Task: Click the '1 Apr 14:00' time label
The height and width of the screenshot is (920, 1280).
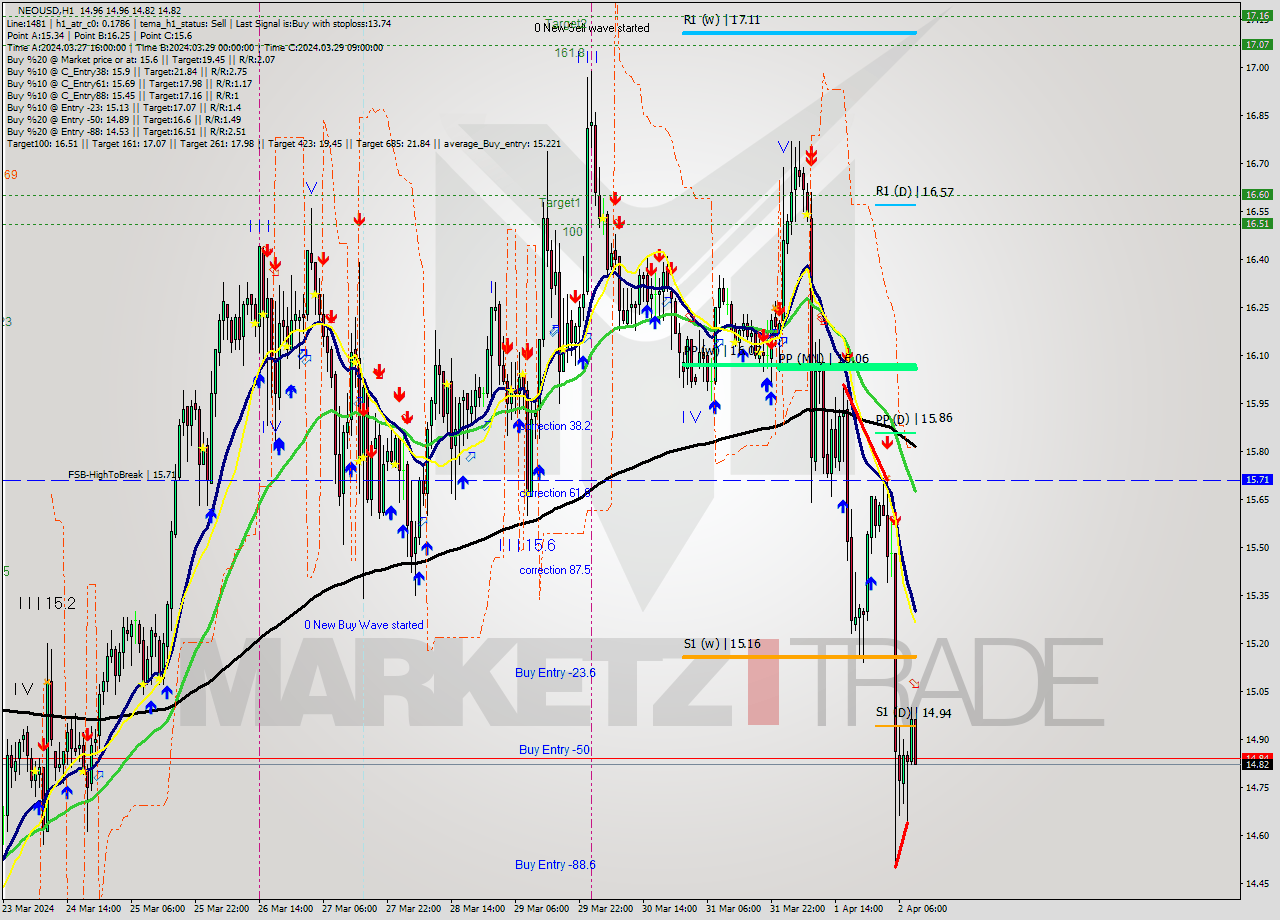Action: (860, 909)
